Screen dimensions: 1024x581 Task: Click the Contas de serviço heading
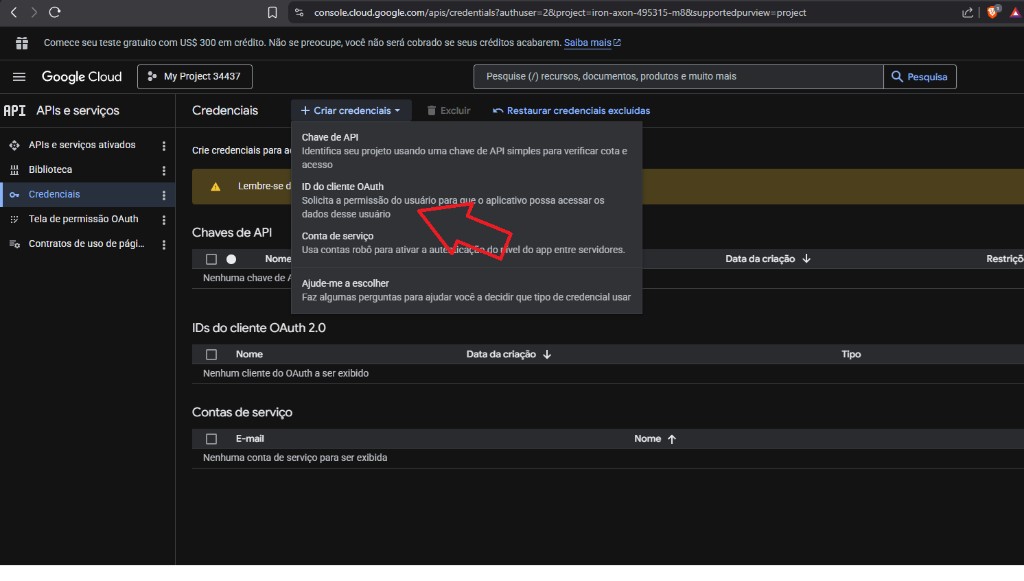point(242,413)
